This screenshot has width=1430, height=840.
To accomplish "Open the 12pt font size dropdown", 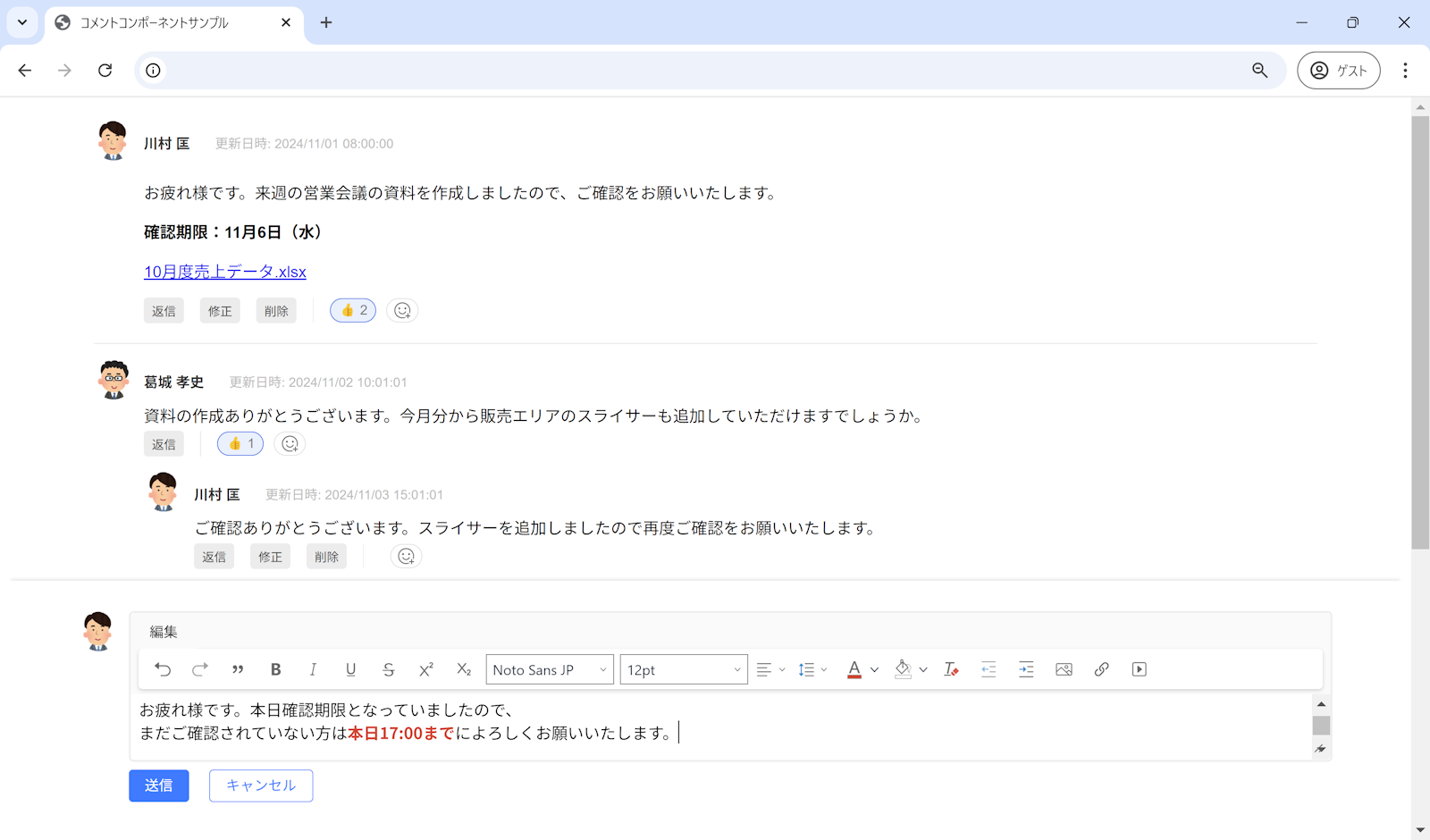I will coord(683,668).
